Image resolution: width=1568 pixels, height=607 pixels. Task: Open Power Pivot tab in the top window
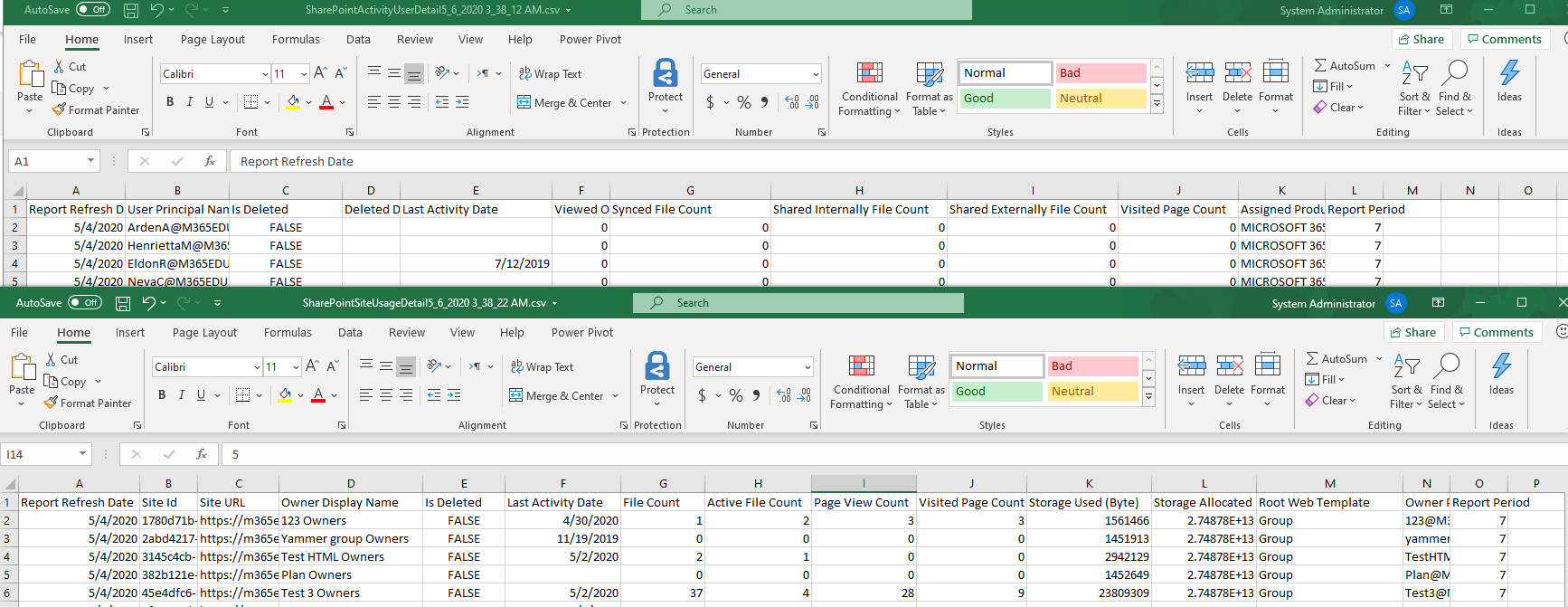coord(590,40)
